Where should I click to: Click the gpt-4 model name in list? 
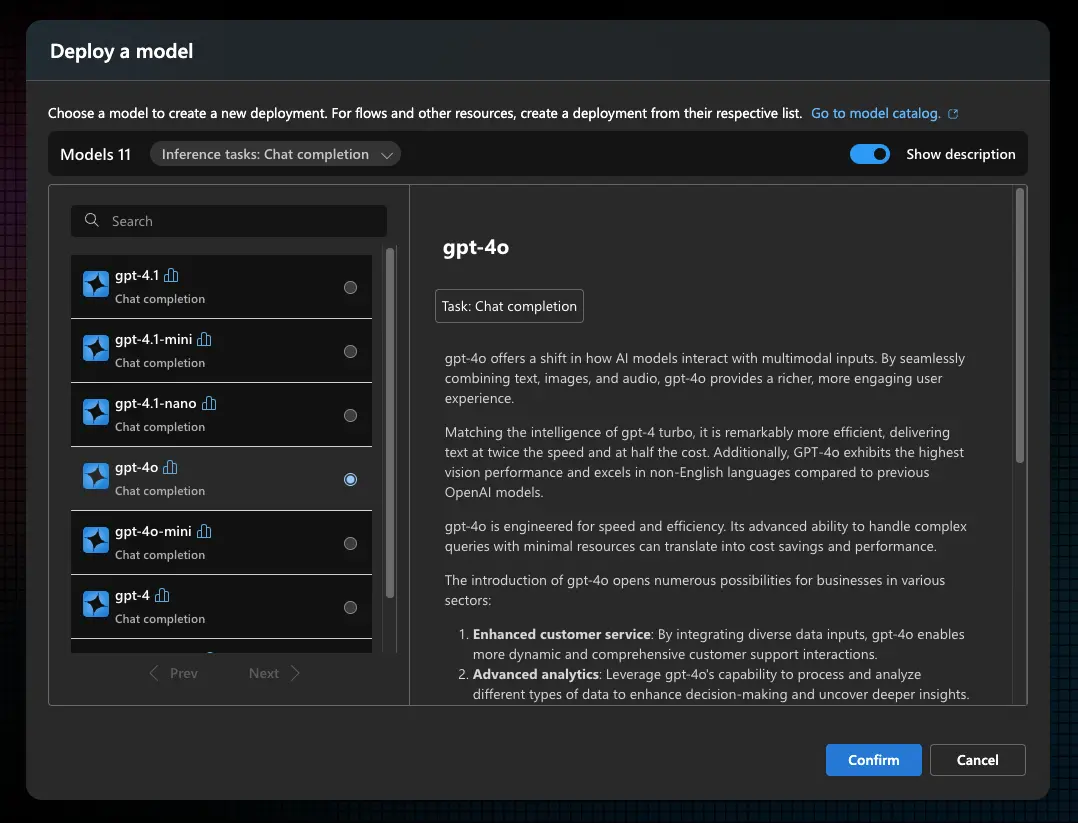(x=132, y=595)
